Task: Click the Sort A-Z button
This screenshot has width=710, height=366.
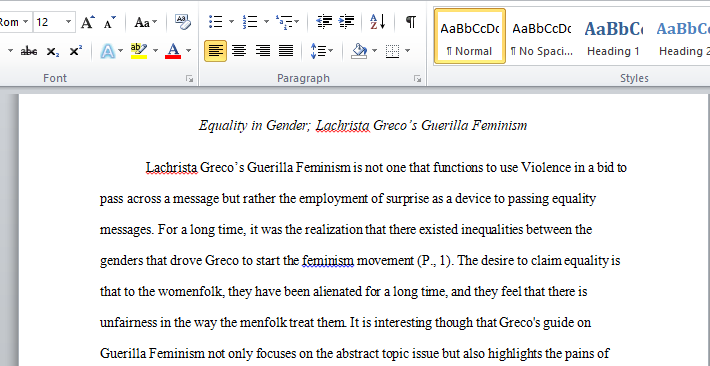Action: click(378, 21)
